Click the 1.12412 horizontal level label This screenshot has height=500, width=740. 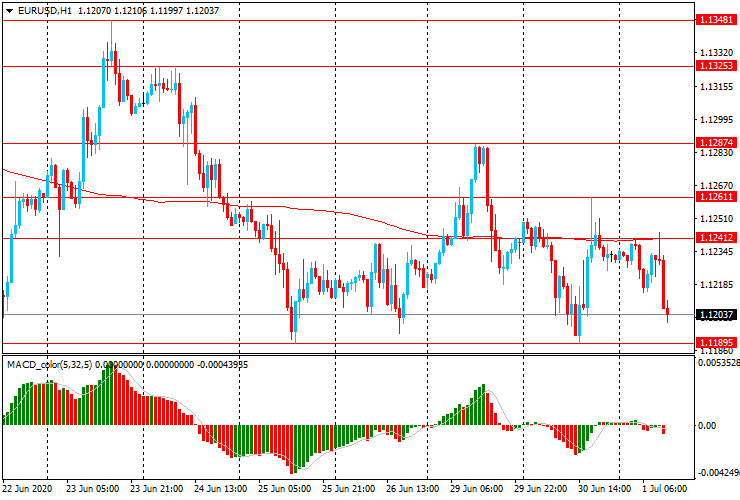coord(716,237)
